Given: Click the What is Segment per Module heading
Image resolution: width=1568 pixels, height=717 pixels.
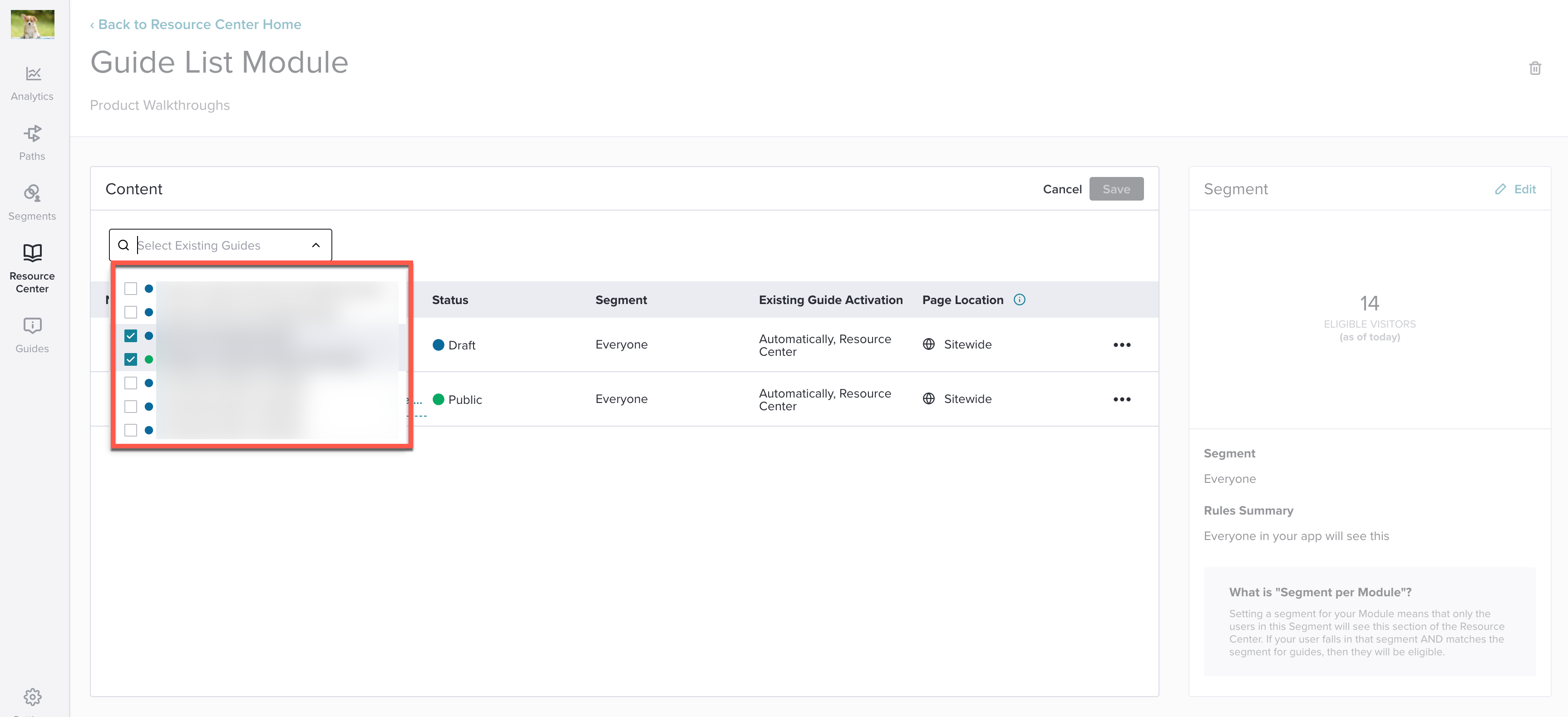Looking at the screenshot, I should coord(1320,592).
